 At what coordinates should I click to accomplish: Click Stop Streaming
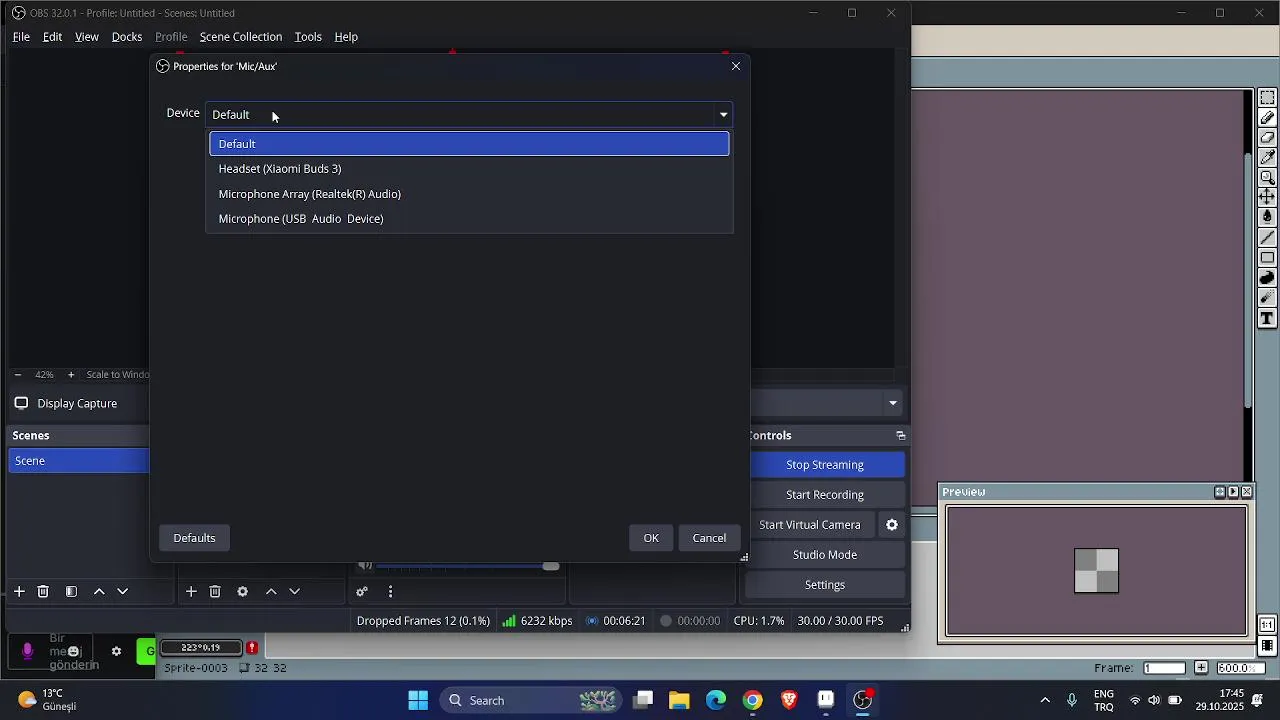[x=825, y=465]
